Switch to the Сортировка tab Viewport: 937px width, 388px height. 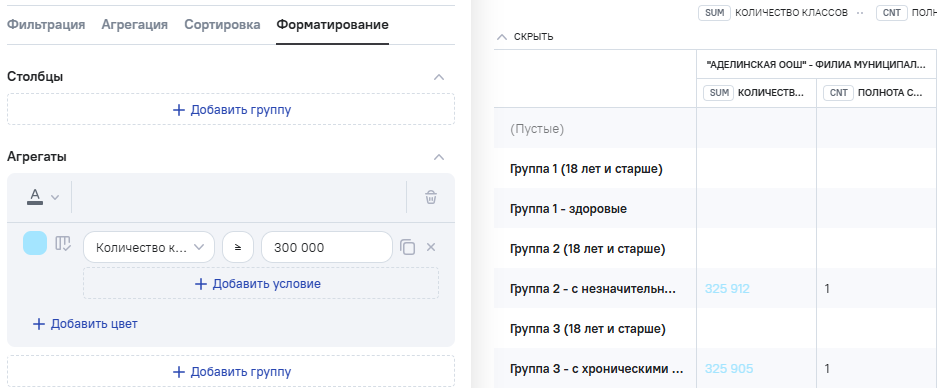click(222, 25)
